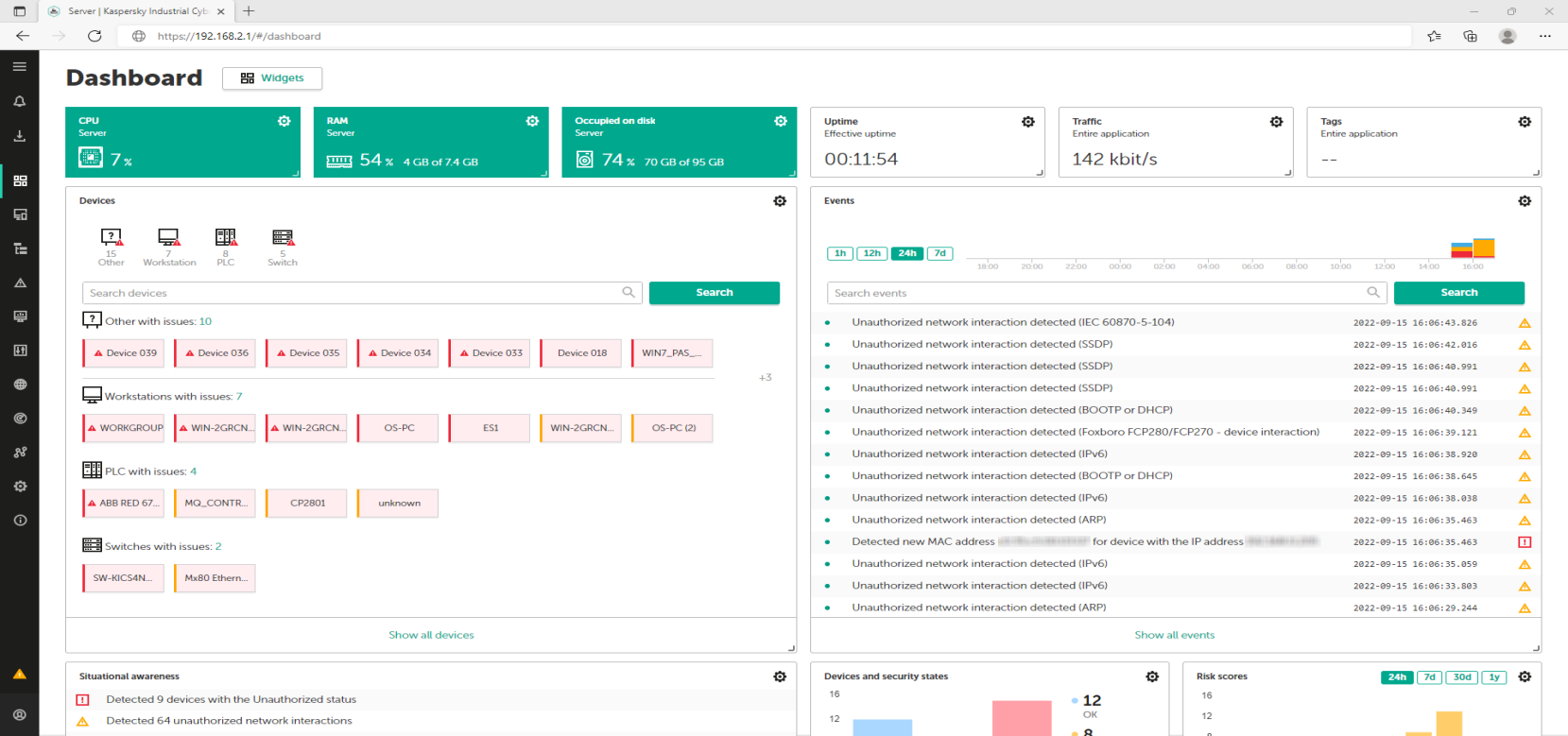Select the 1h events time range
Image resolution: width=1568 pixels, height=736 pixels.
[x=839, y=253]
